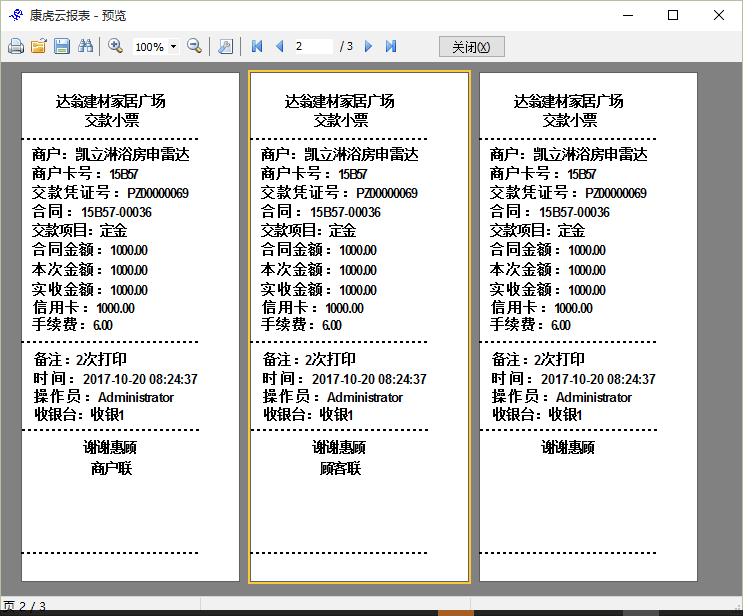Go to the next page
The image size is (743, 616).
(369, 47)
